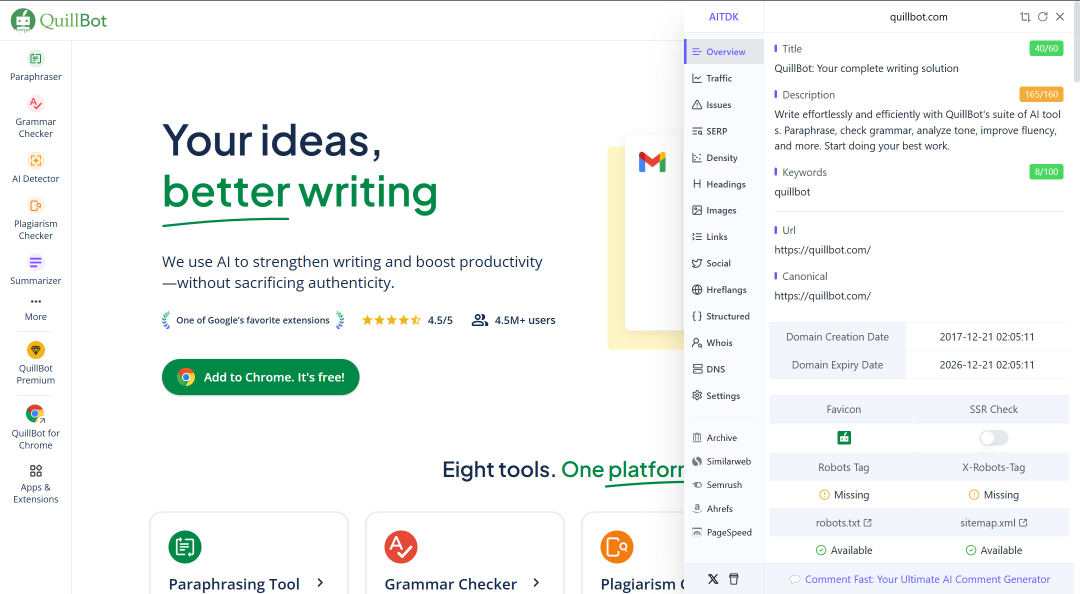Select the Issues tab in AITDK
1080x594 pixels.
point(724,105)
